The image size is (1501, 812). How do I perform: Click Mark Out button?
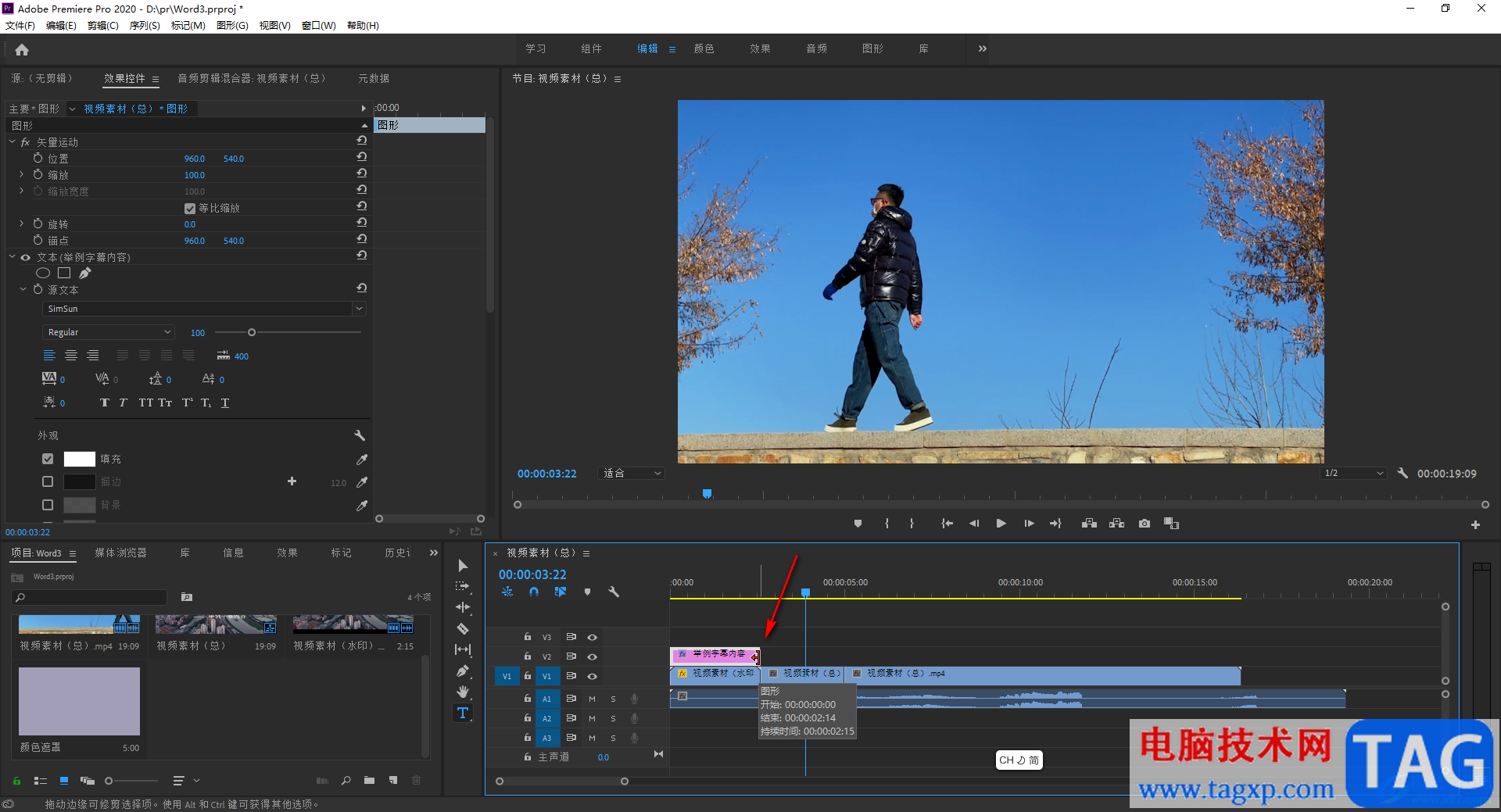pos(912,524)
